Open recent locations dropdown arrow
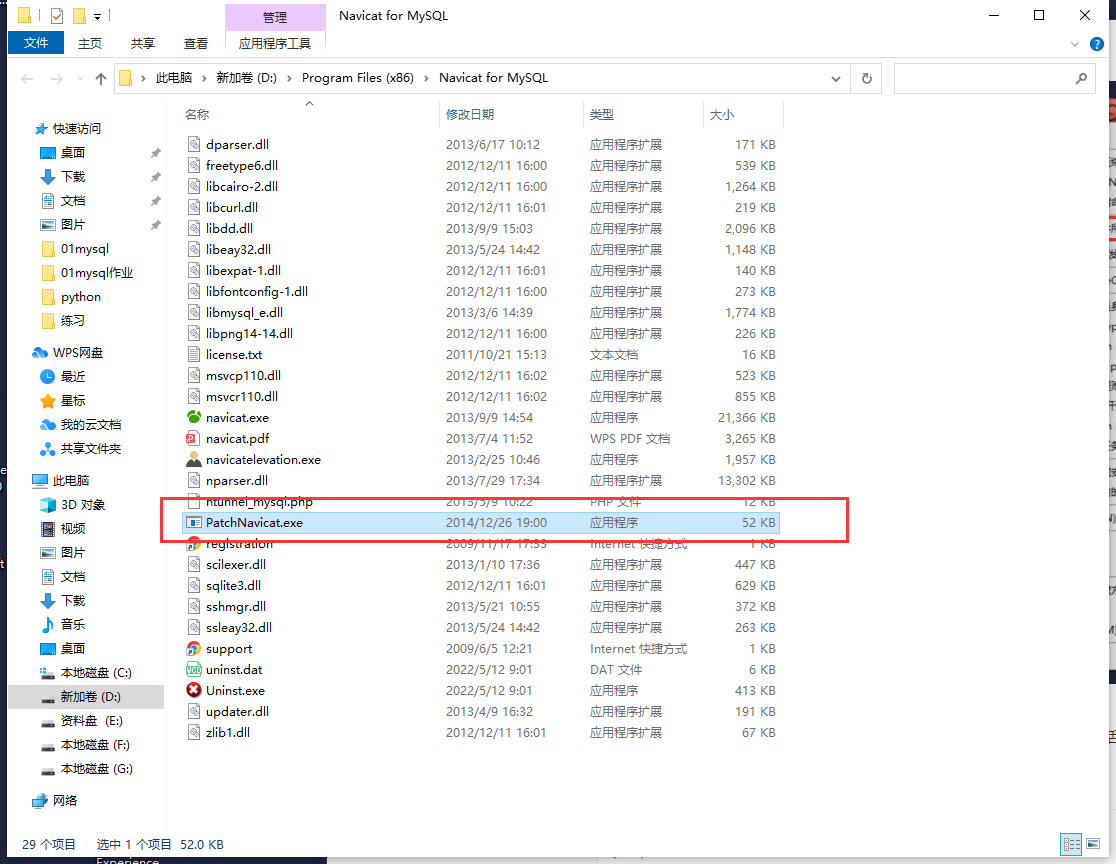Screen dimensions: 1116x864 [x=80, y=78]
